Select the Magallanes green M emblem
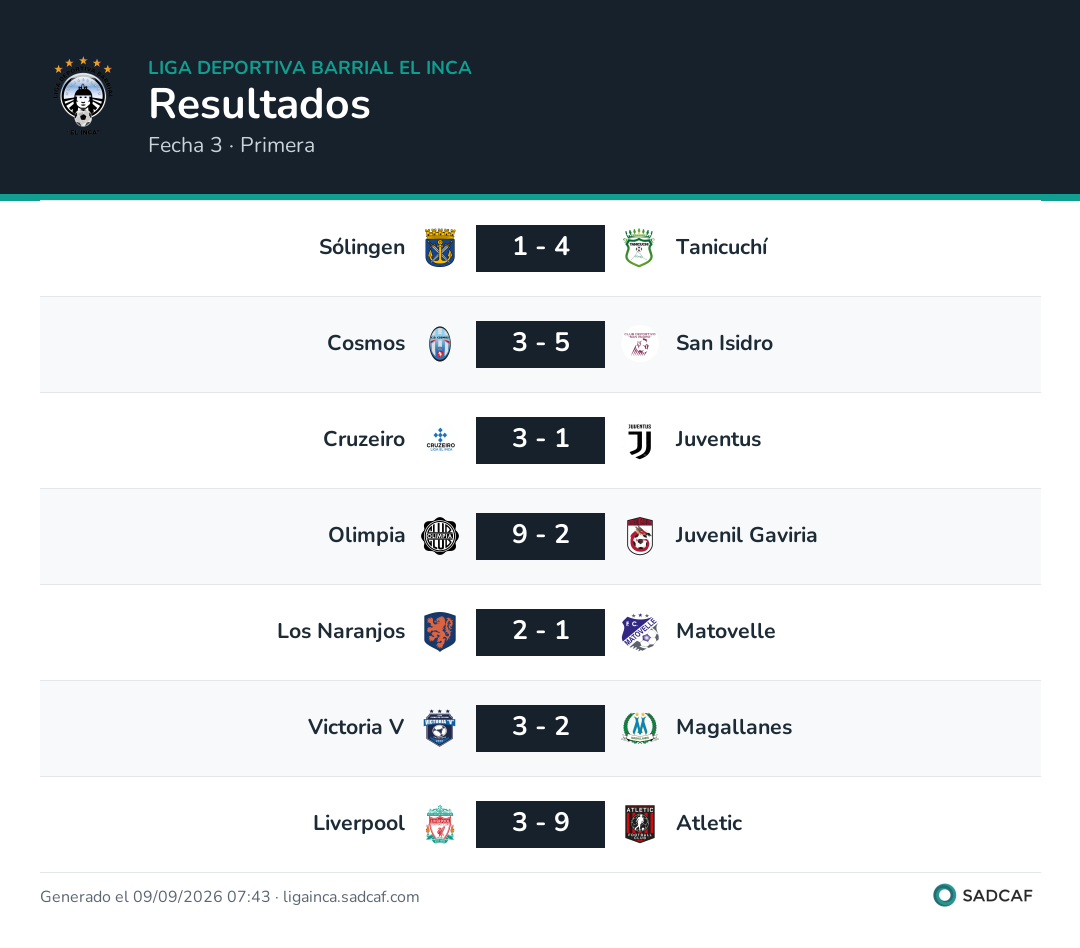The height and width of the screenshot is (948, 1080). coord(640,728)
